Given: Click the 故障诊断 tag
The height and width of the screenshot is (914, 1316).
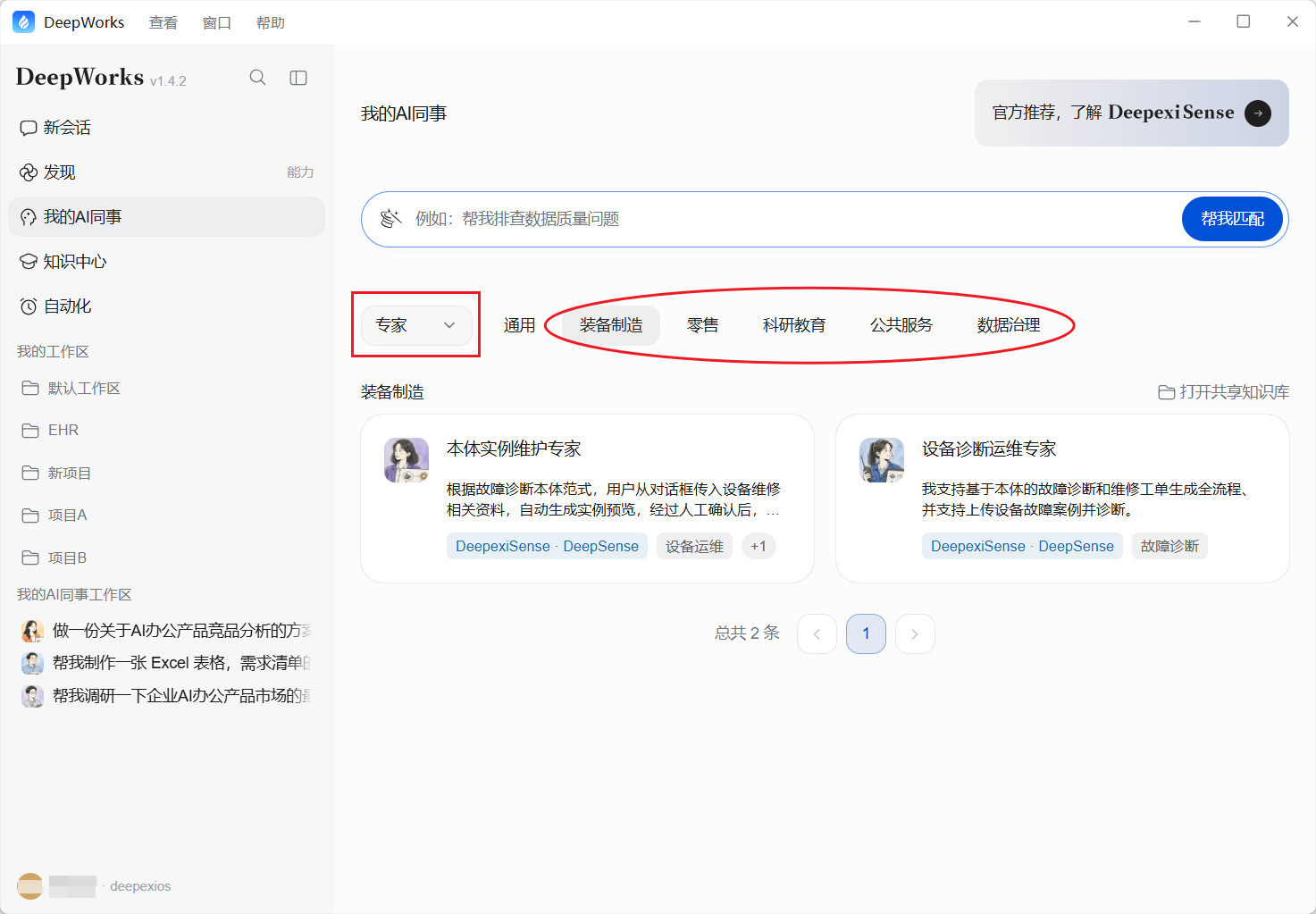Looking at the screenshot, I should pos(1169,546).
